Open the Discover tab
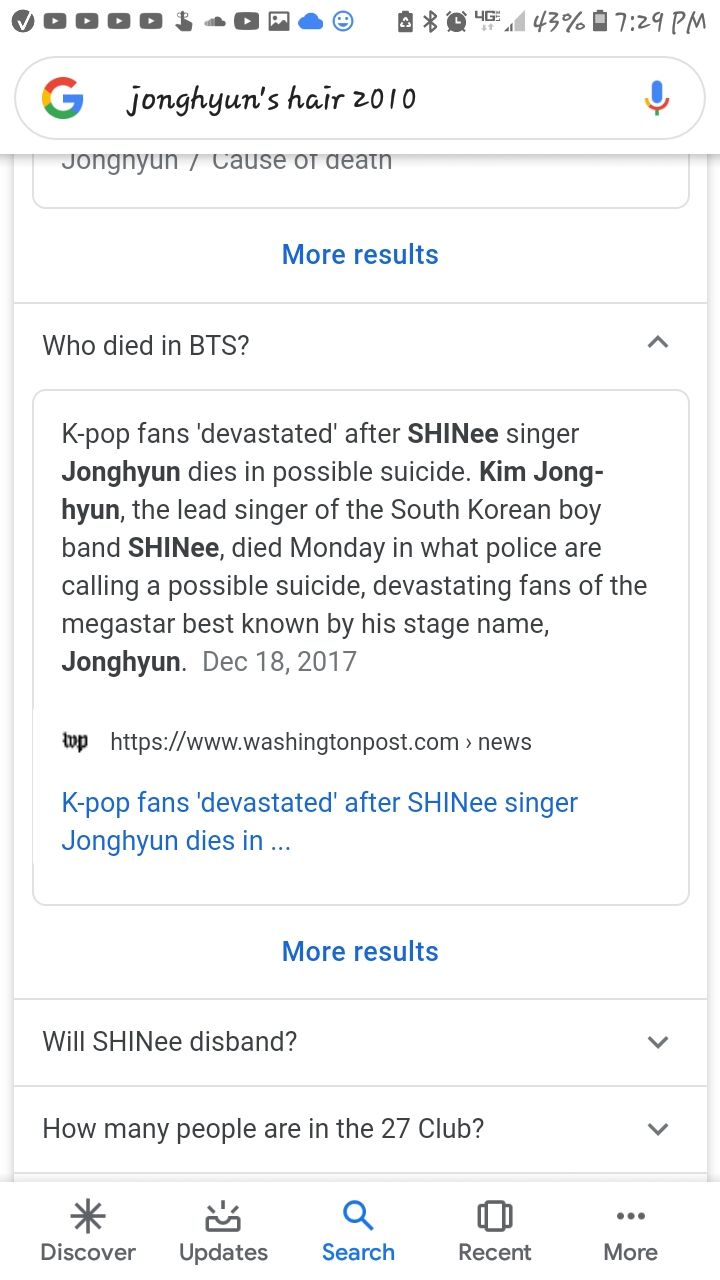 pos(88,1232)
